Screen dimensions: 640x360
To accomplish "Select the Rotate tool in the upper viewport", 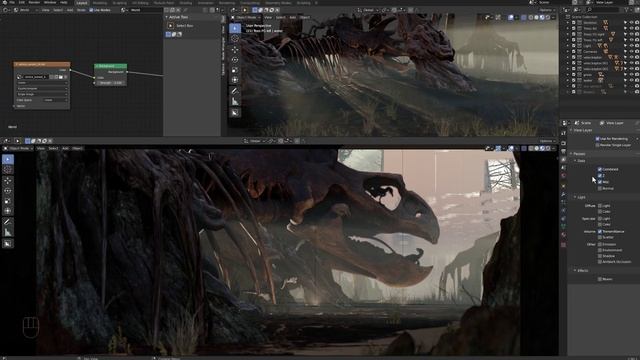I will (235, 60).
